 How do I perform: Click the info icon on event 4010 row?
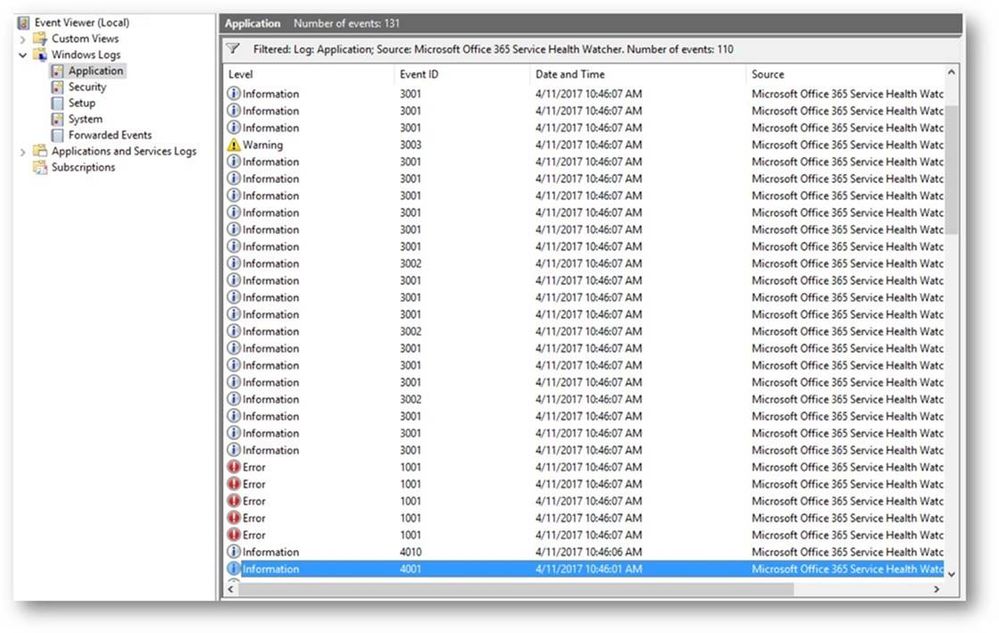click(234, 551)
